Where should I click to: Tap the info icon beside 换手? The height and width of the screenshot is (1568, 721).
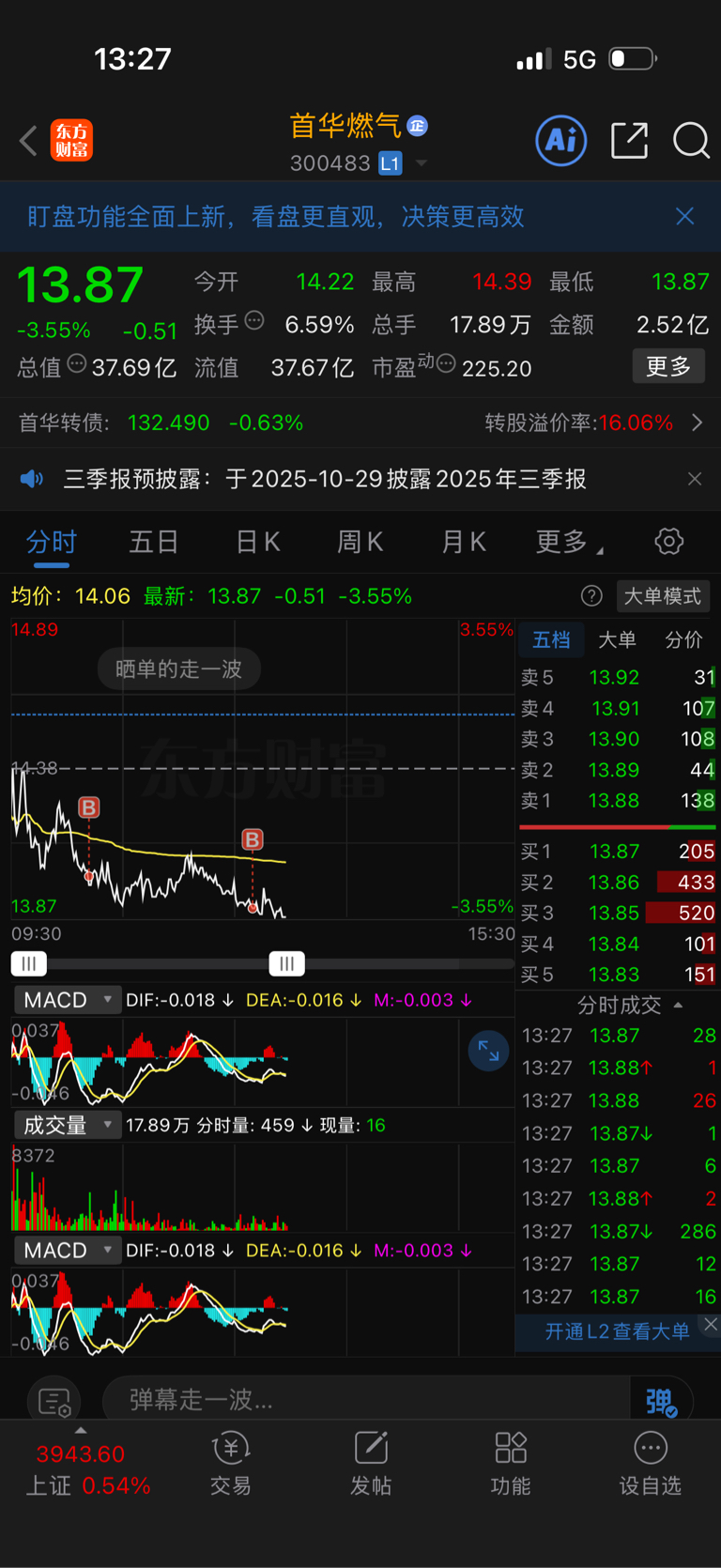[254, 321]
